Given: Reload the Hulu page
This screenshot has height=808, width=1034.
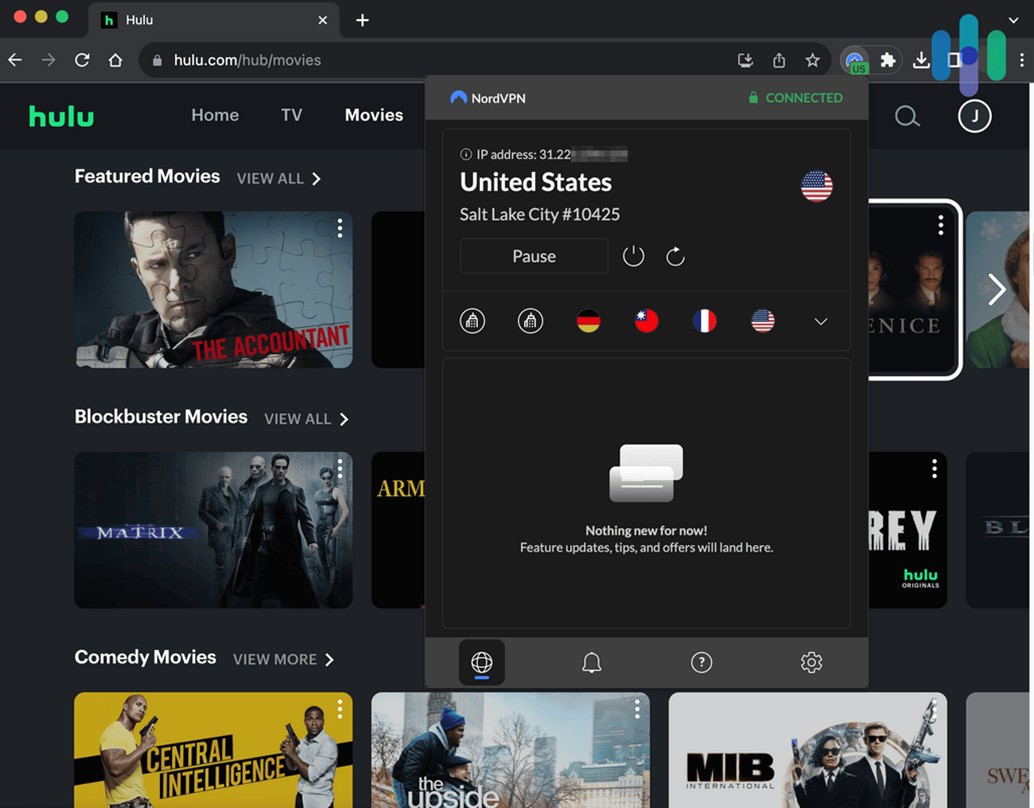Looking at the screenshot, I should 82,60.
